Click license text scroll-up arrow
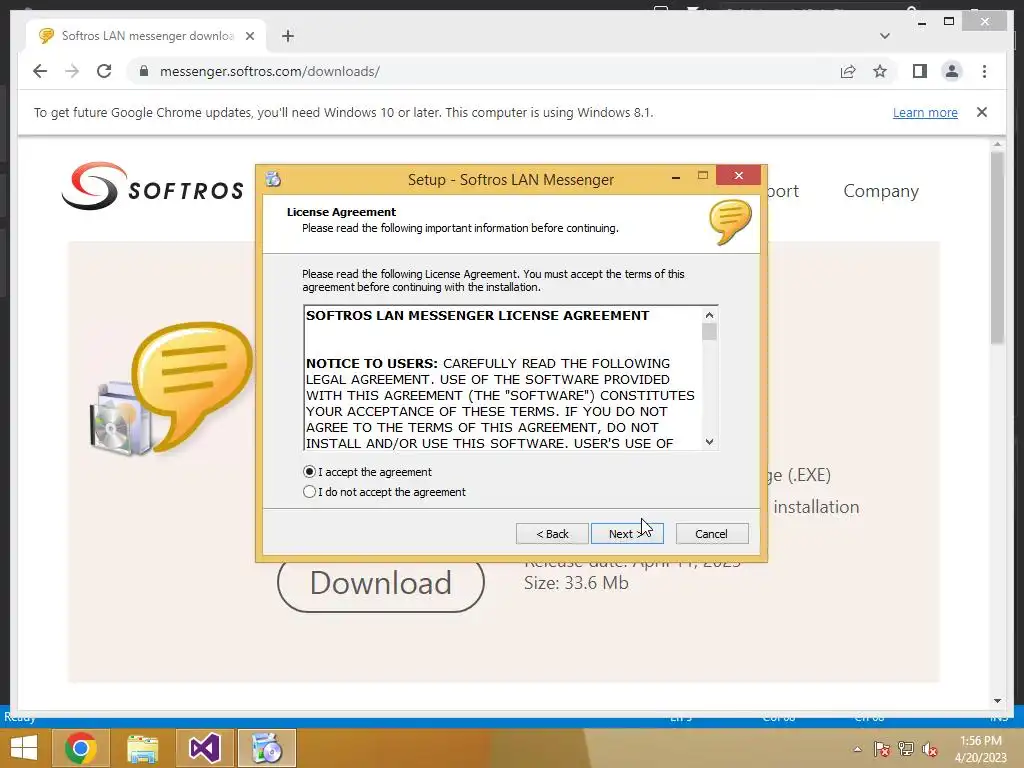 tap(709, 315)
